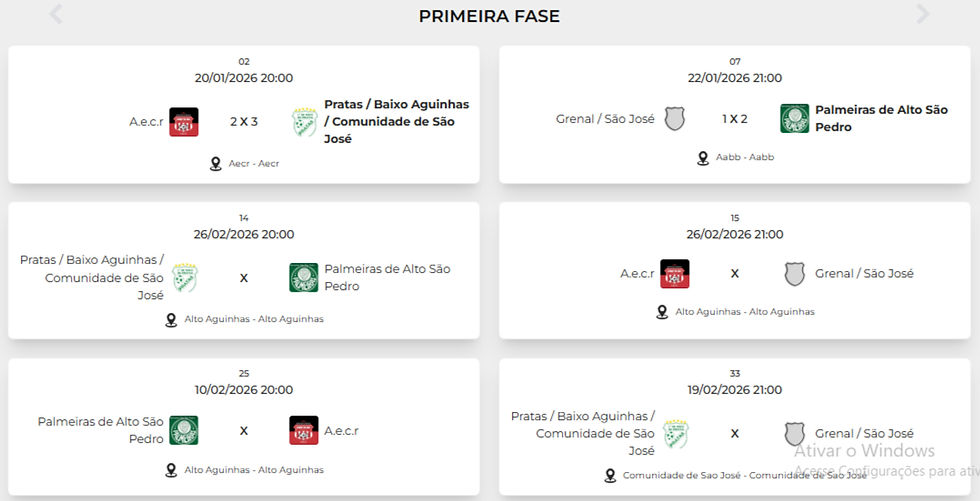Click the location pin next to Aecr - Aecr
980x501 pixels.
click(x=215, y=164)
